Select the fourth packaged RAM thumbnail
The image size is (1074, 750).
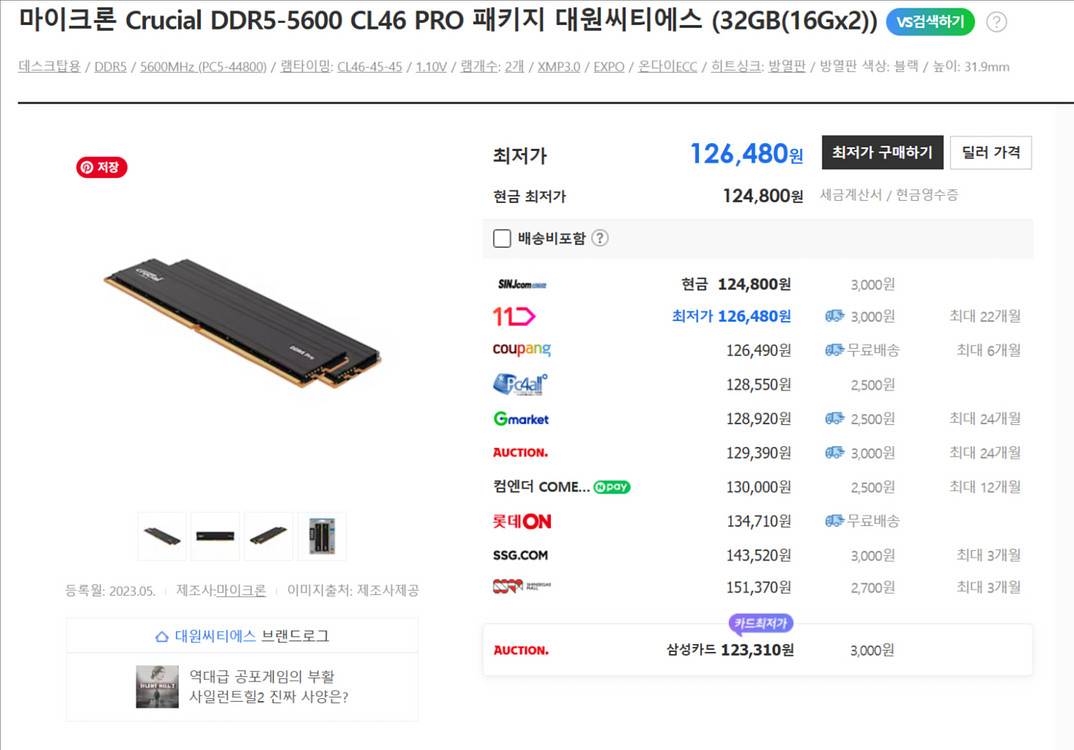pyautogui.click(x=321, y=536)
